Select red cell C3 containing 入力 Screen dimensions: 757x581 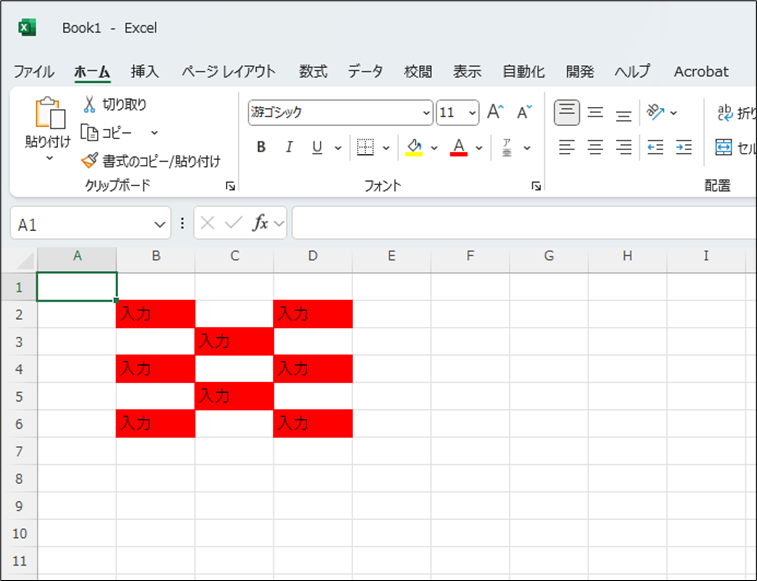point(234,341)
